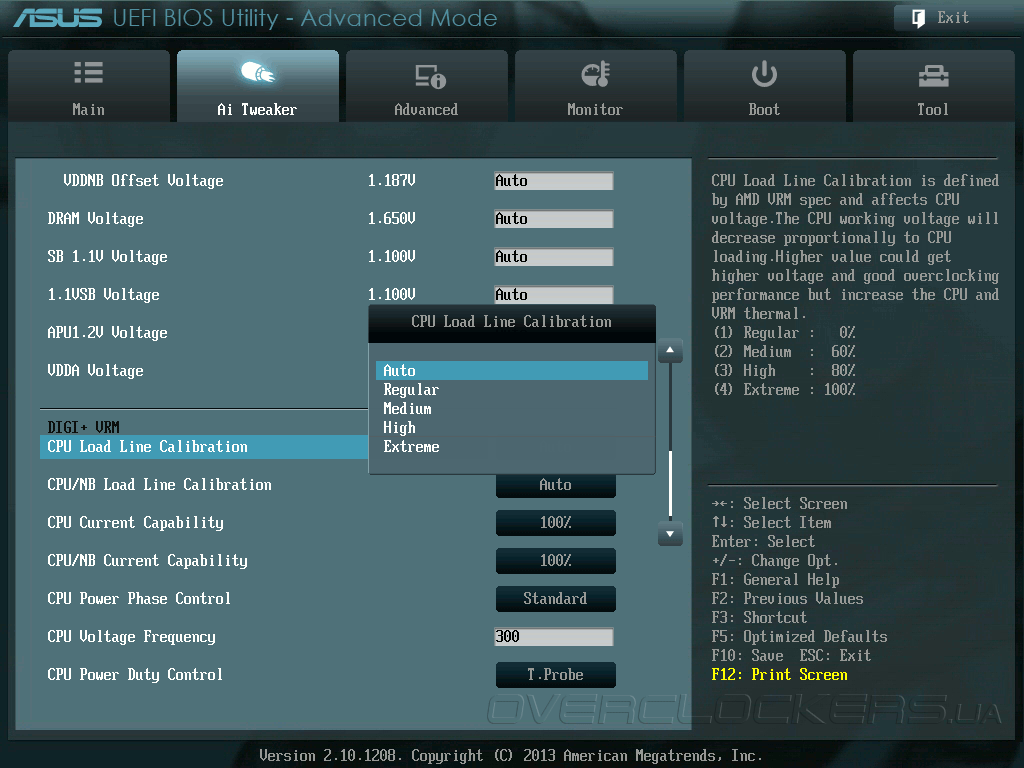
Task: Click the Boot power icon
Action: click(764, 74)
